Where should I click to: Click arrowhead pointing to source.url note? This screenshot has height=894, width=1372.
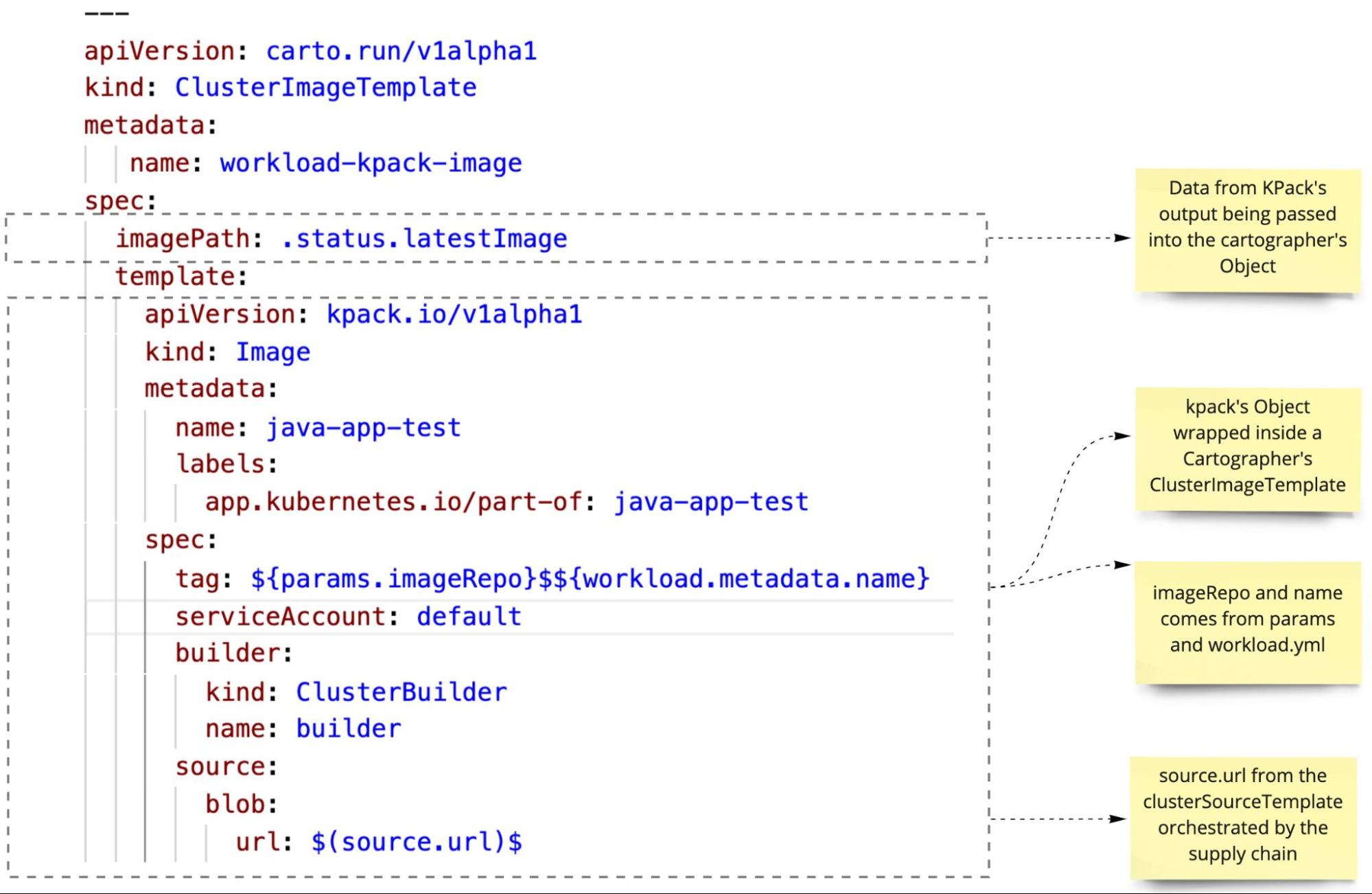coord(1117,818)
